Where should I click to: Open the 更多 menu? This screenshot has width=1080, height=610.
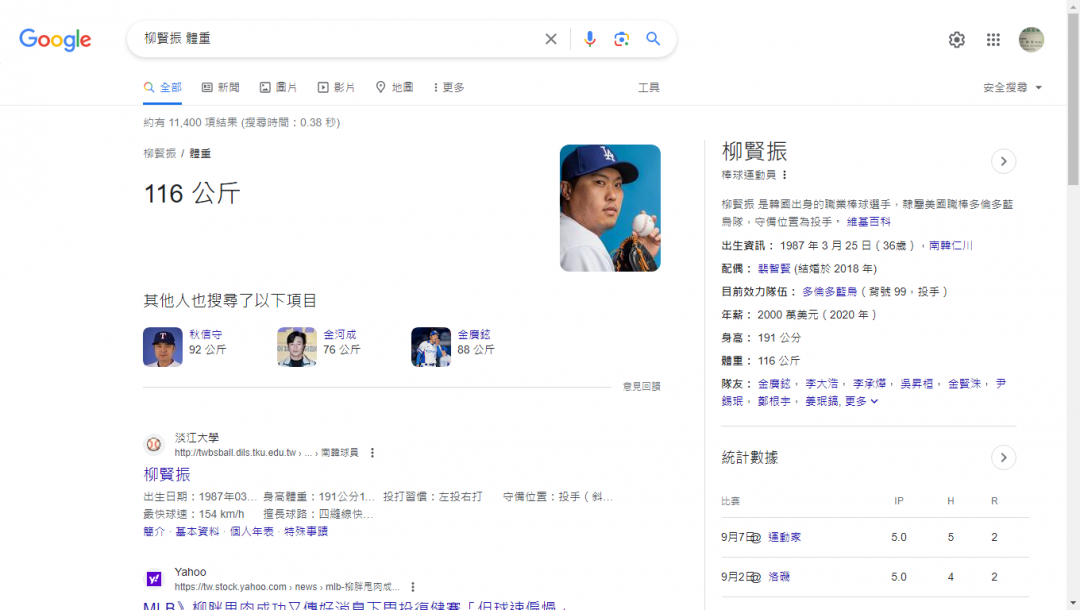click(448, 87)
